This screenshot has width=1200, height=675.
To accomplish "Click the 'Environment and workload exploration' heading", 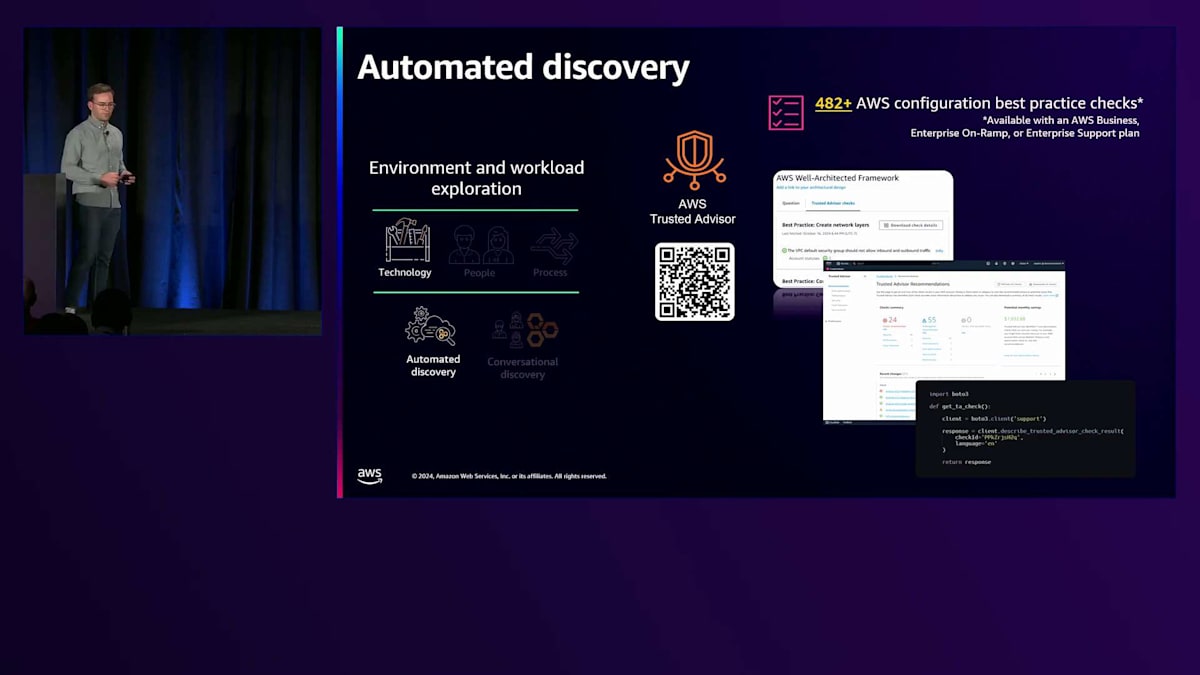I will (476, 178).
